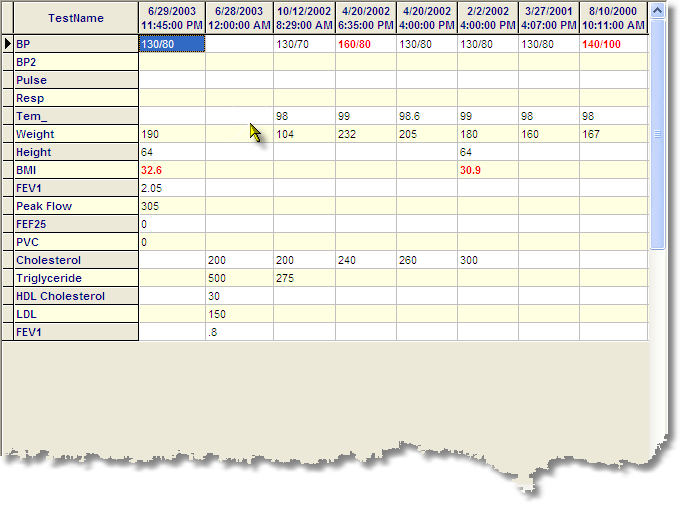Image resolution: width=680 pixels, height=505 pixels.
Task: Select the FEF25 row header
Action: coord(76,224)
